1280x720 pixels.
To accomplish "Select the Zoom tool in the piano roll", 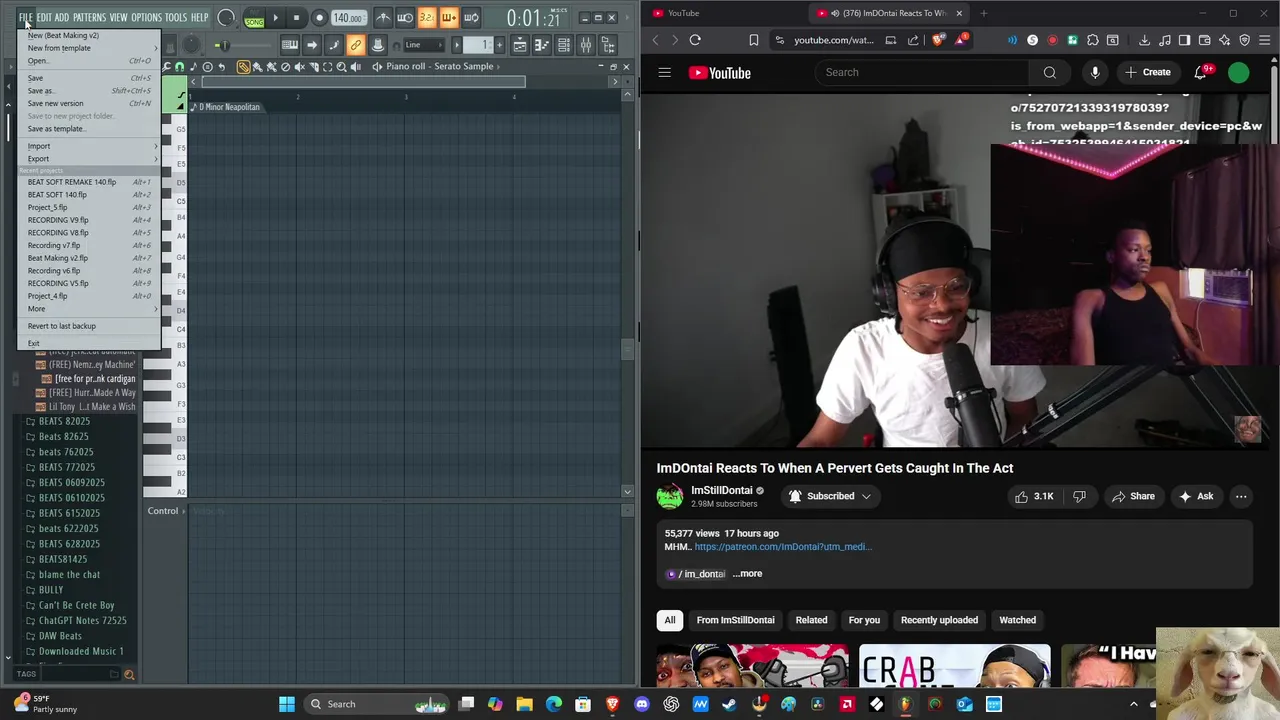I will point(341,67).
